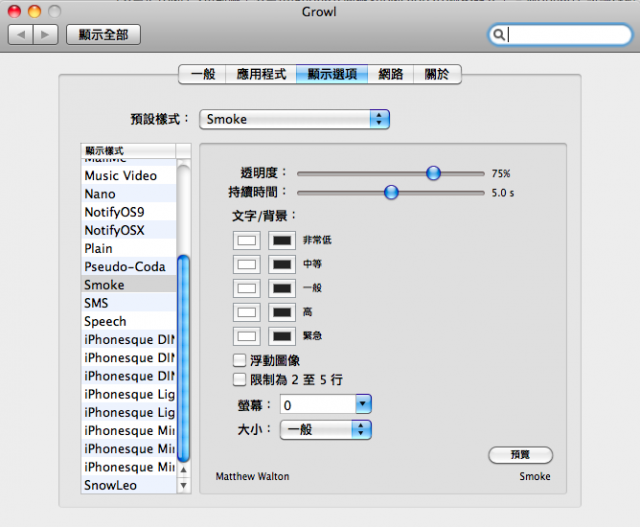Open text color well for 非常低
The width and height of the screenshot is (640, 527).
coord(247,240)
